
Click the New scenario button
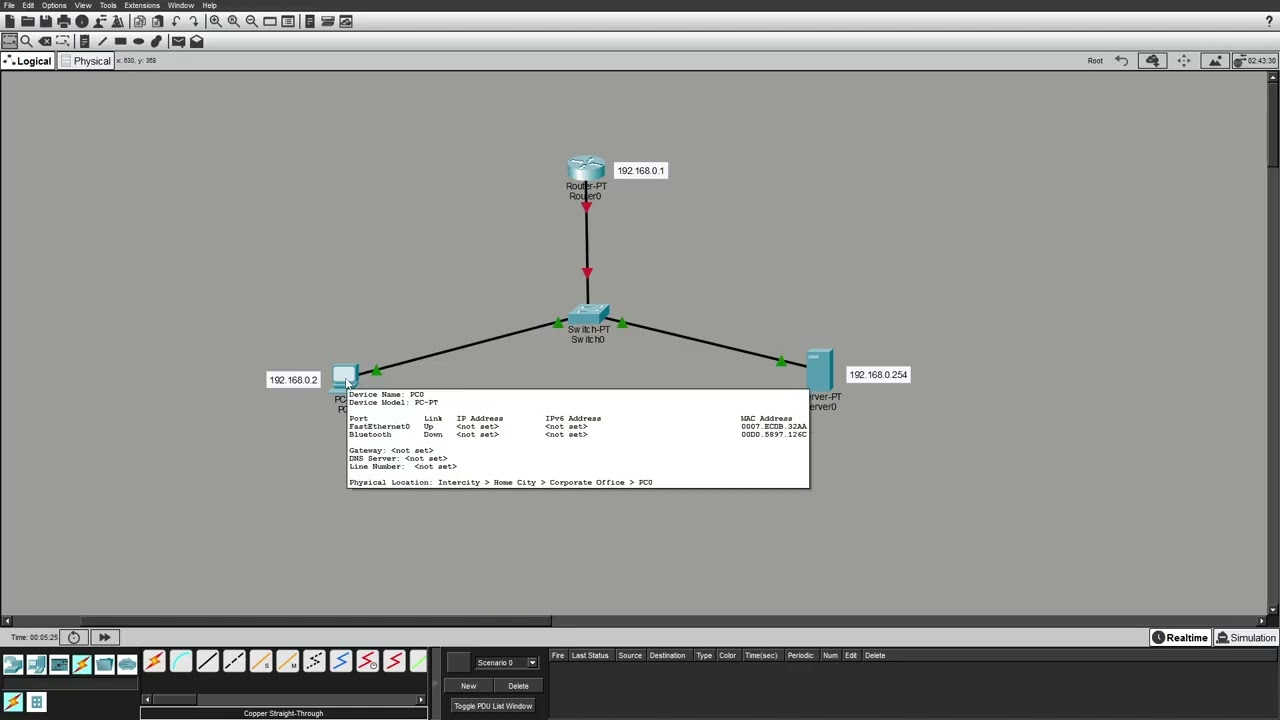tap(468, 686)
